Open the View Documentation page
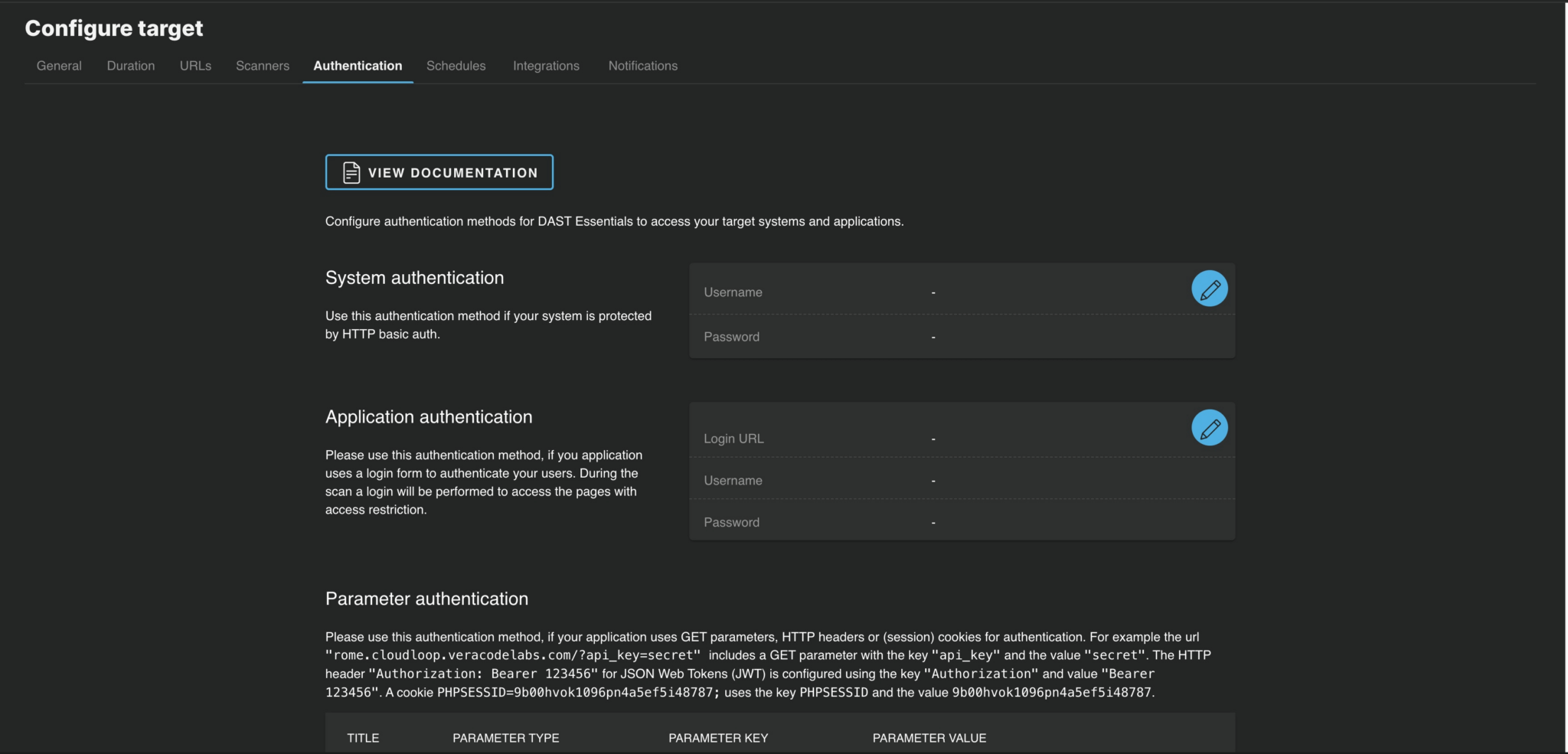Screen dimensions: 1568x754 point(439,172)
